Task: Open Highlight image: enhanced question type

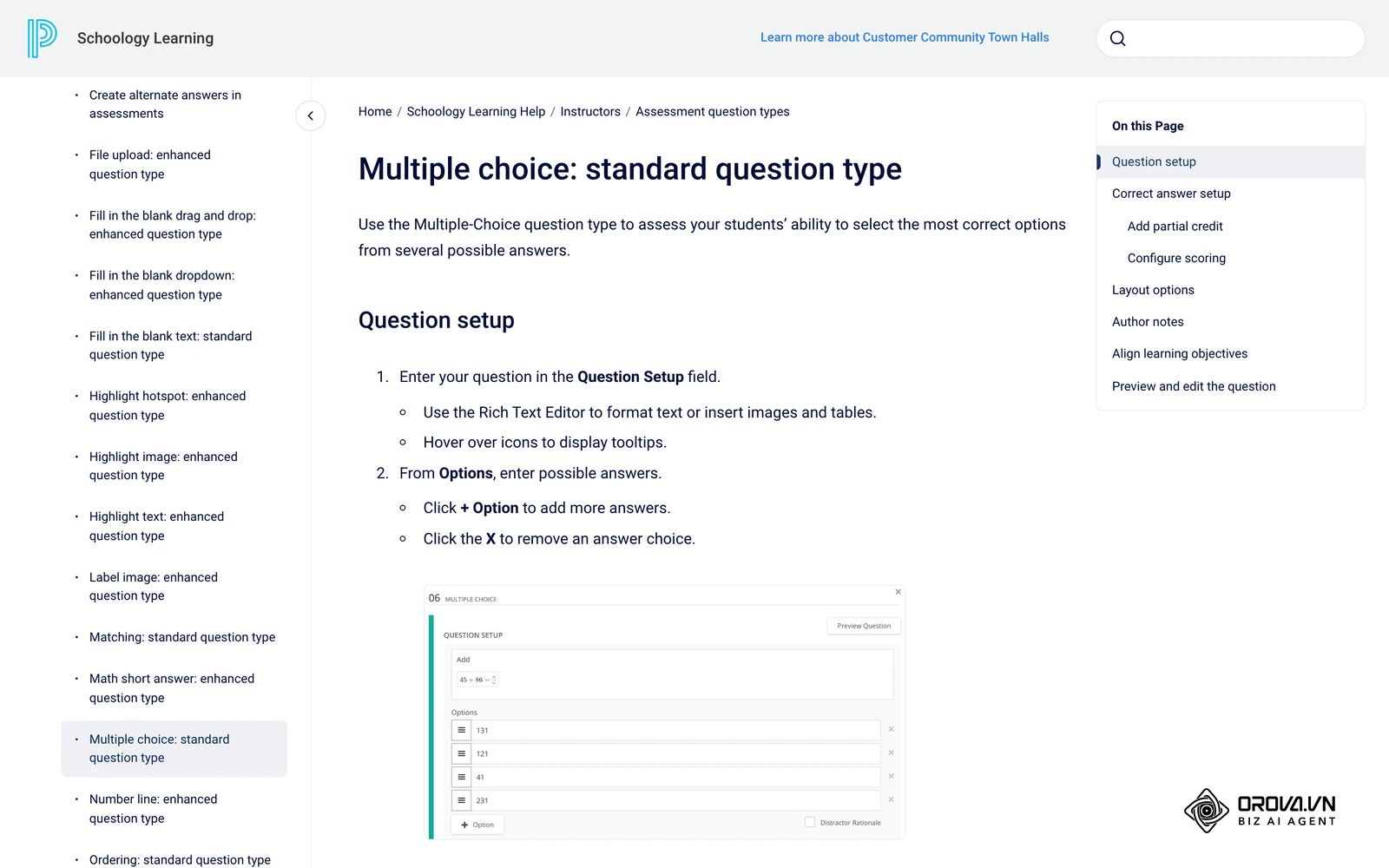Action: click(x=163, y=466)
